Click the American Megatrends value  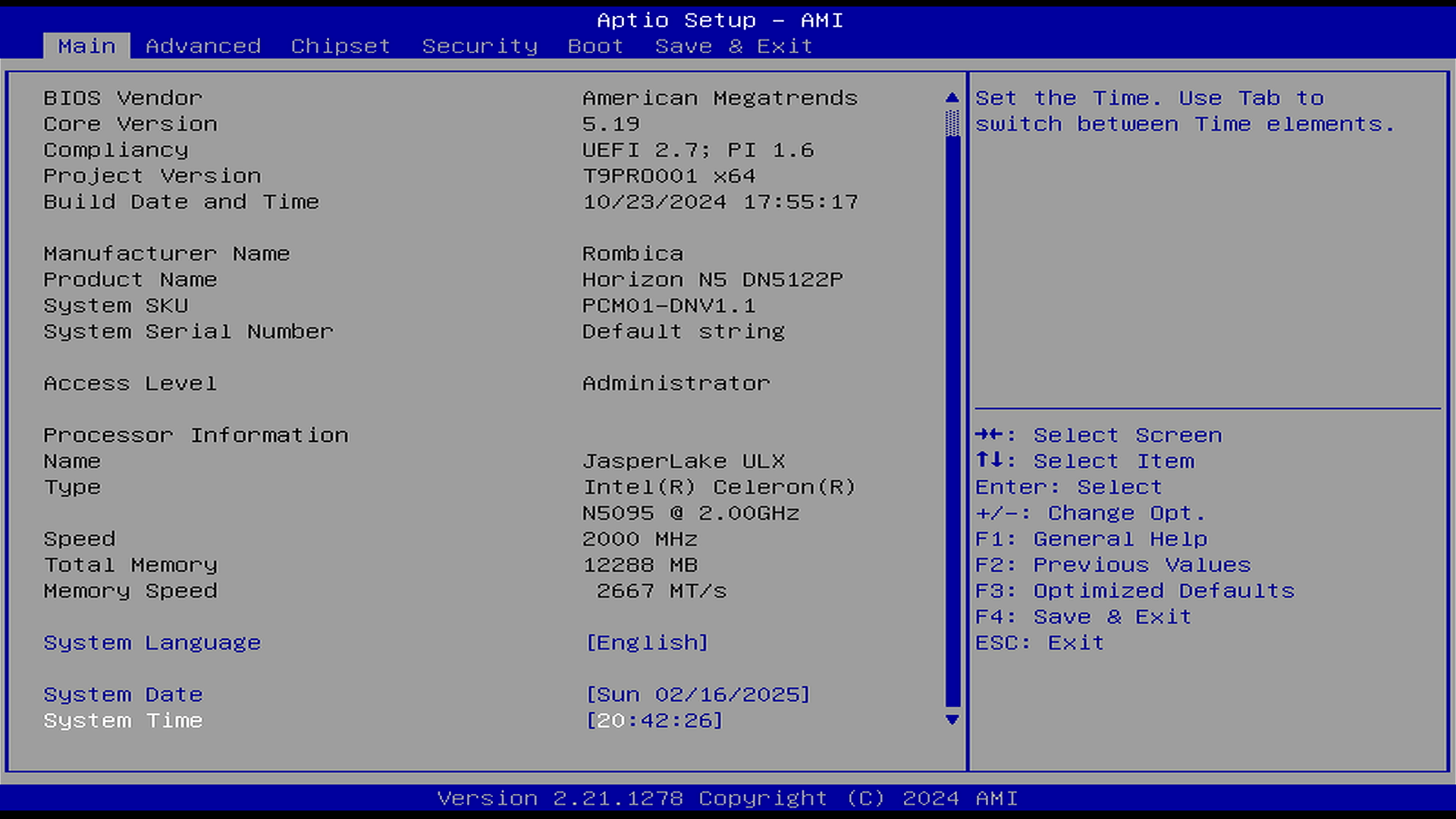(720, 99)
